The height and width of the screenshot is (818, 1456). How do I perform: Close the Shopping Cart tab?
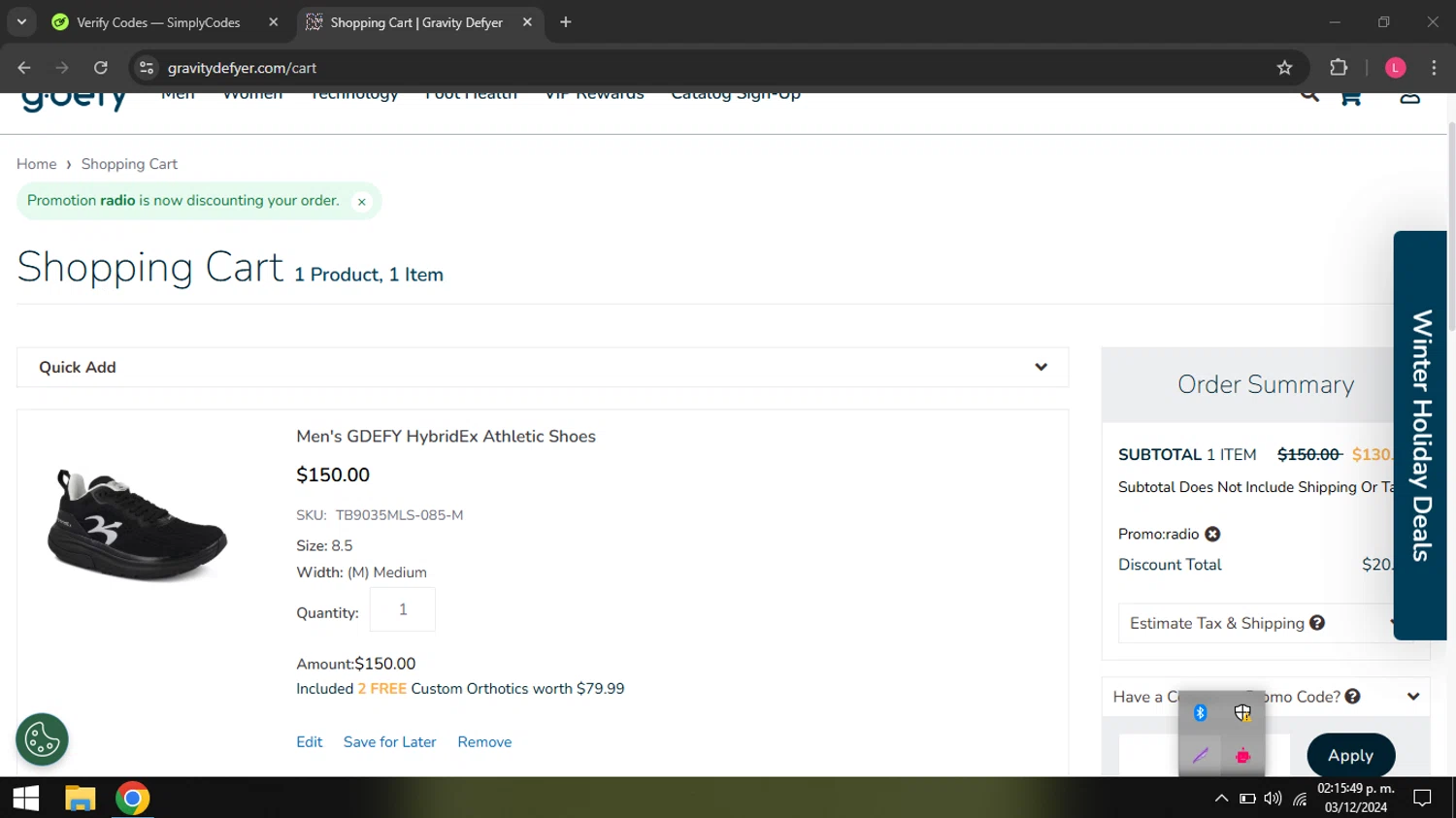point(527,22)
